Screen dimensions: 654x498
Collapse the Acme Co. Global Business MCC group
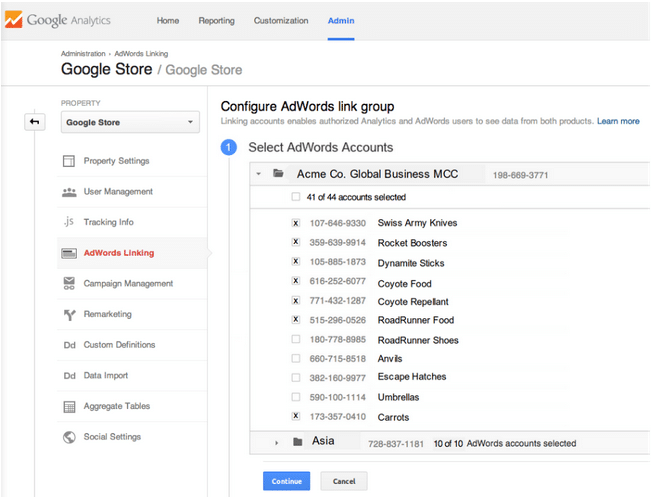pyautogui.click(x=259, y=174)
